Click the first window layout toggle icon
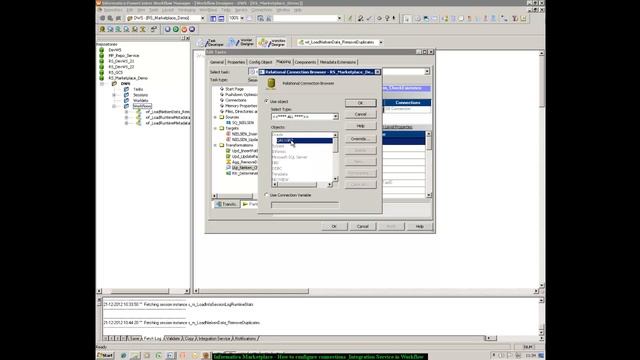The width and height of the screenshot is (640, 360). pyautogui.click(x=213, y=18)
